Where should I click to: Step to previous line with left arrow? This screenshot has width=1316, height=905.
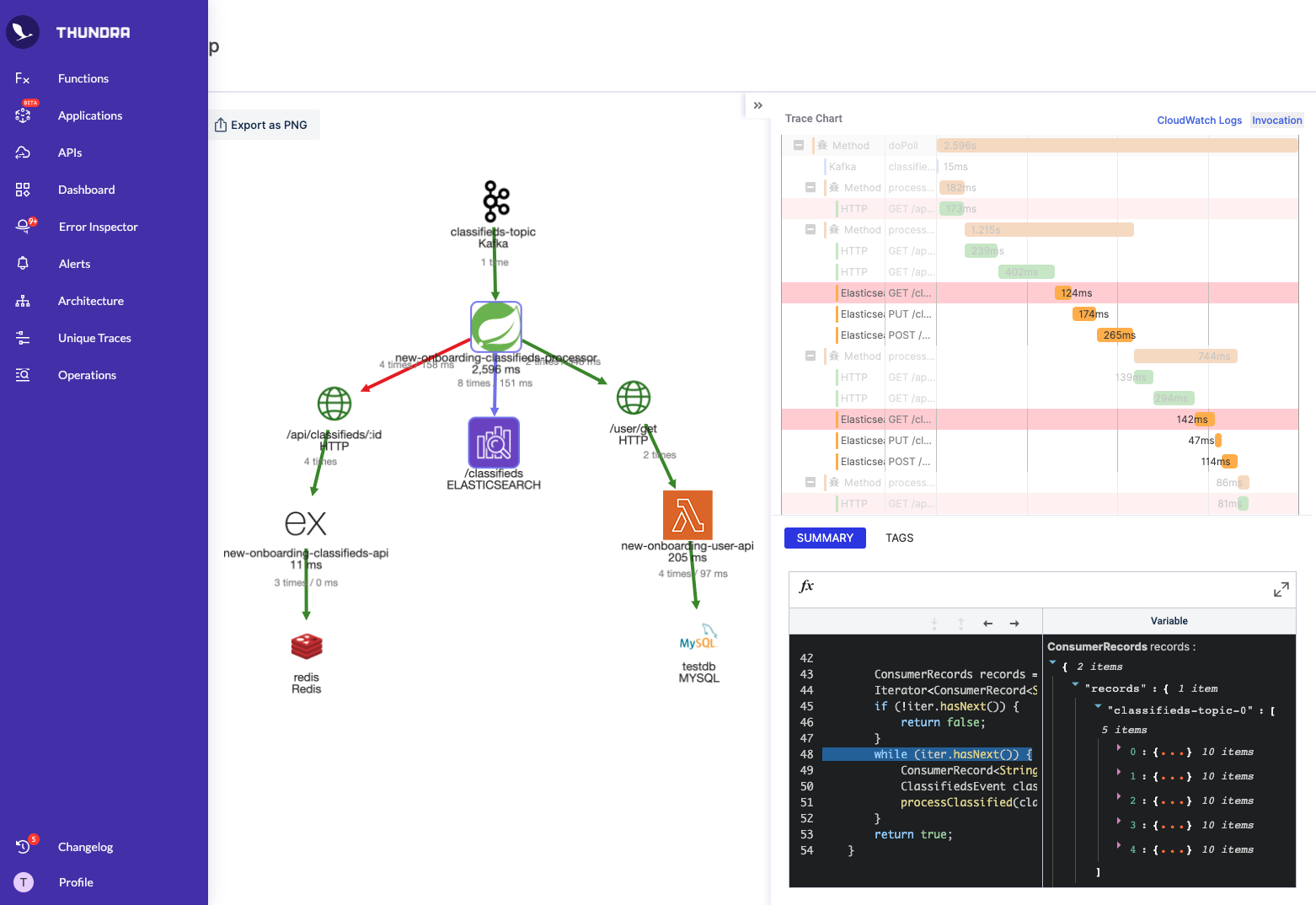988,624
